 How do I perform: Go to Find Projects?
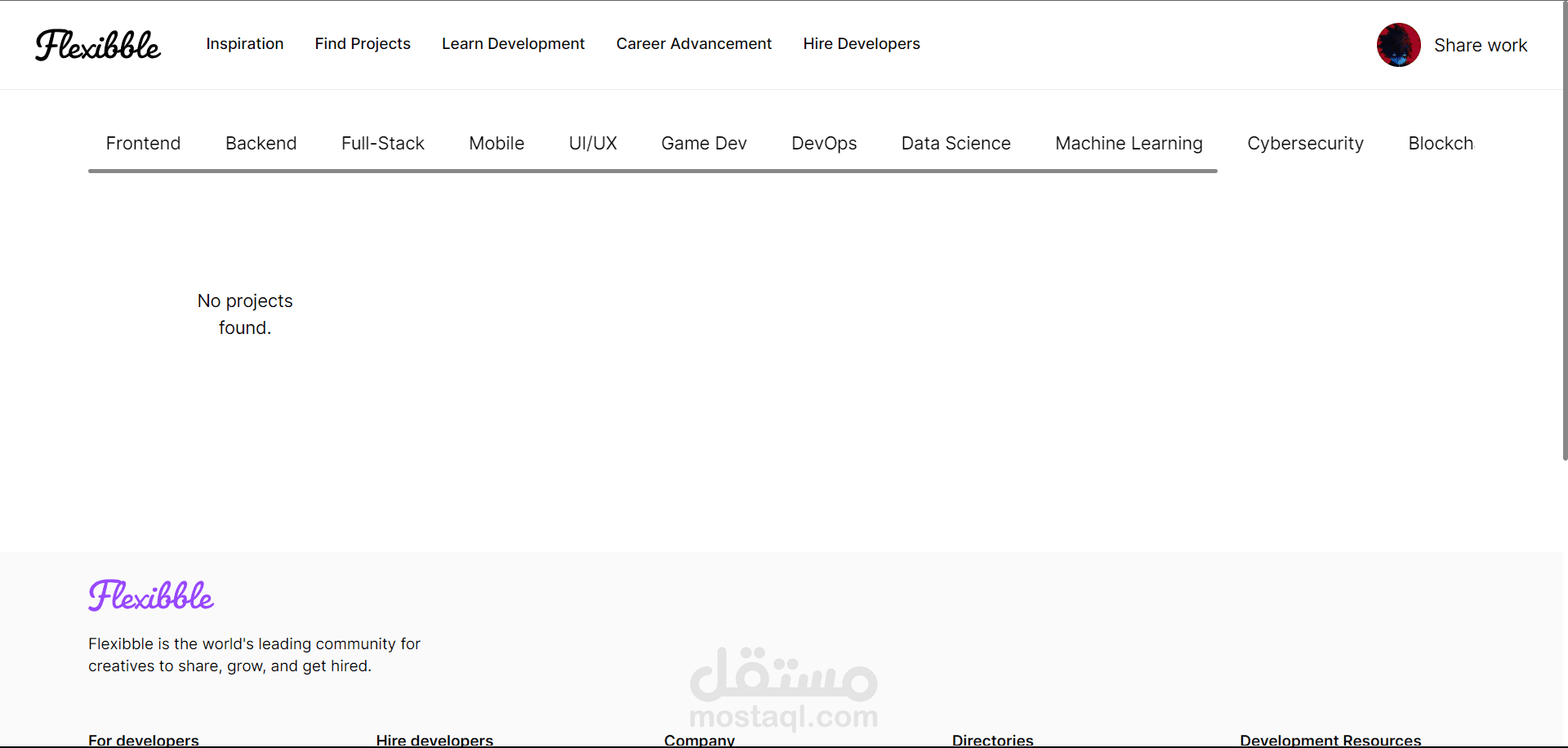coord(363,44)
